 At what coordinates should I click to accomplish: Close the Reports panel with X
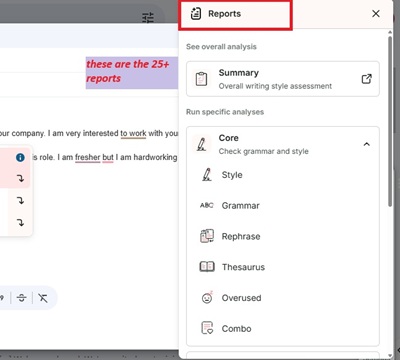click(x=376, y=14)
